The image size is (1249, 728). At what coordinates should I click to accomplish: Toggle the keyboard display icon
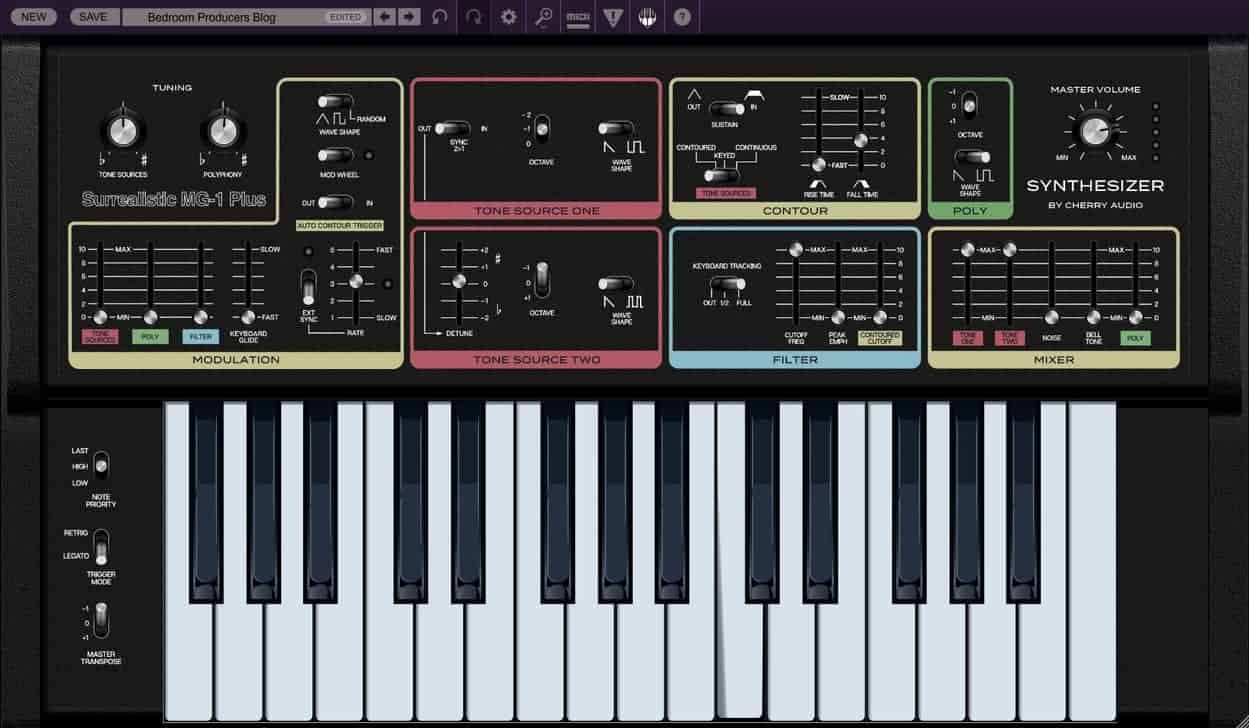tap(647, 17)
